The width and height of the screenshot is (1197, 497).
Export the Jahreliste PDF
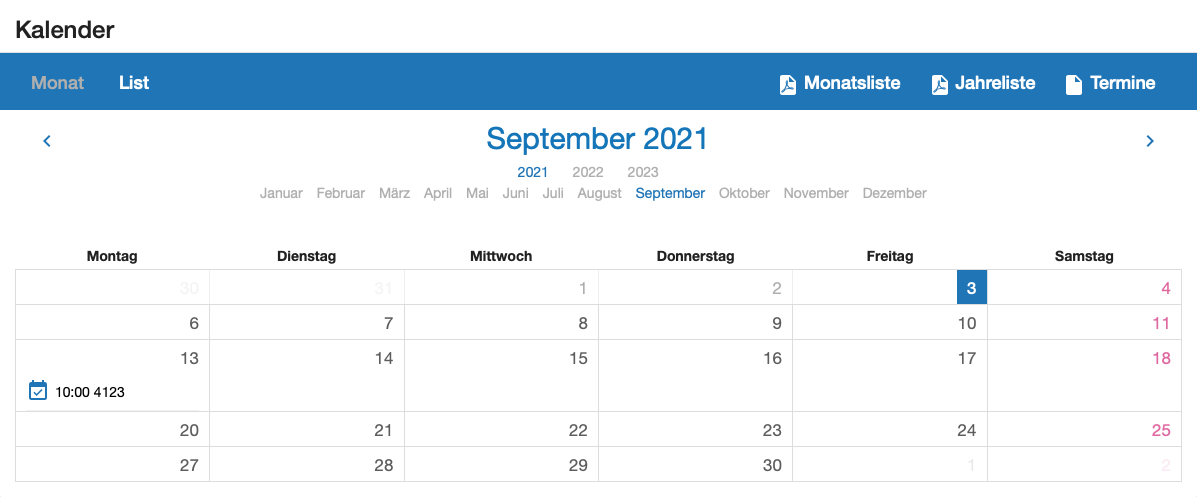tap(995, 83)
